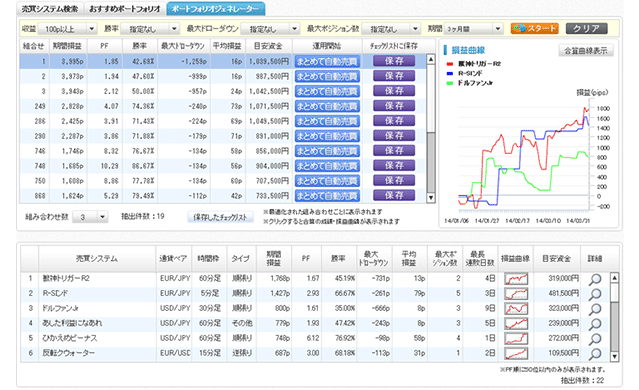Open the 最大ポジション数 filter dropdown
The width and height of the screenshot is (639, 390).
390,29
